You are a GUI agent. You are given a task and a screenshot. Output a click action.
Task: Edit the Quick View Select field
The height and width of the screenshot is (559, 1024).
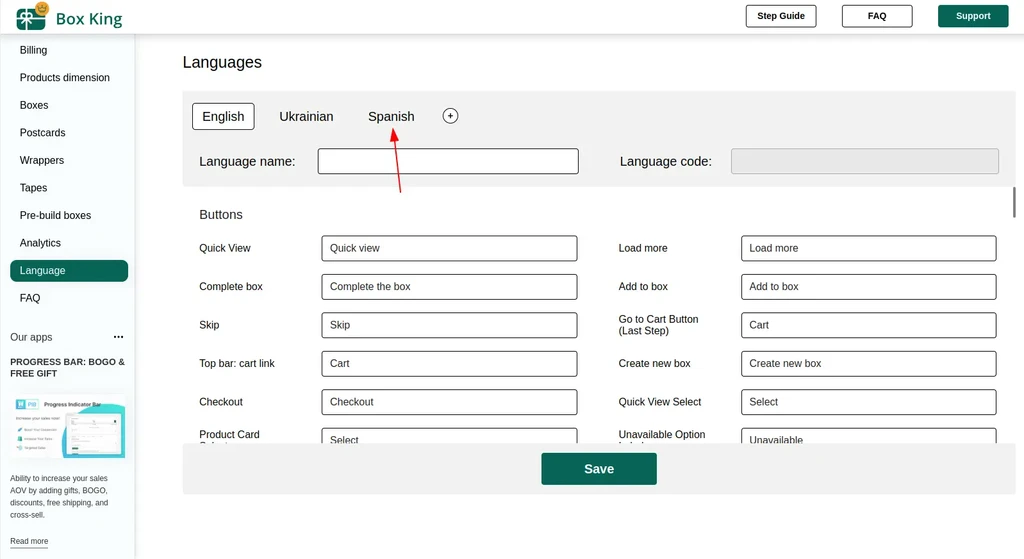tap(869, 402)
